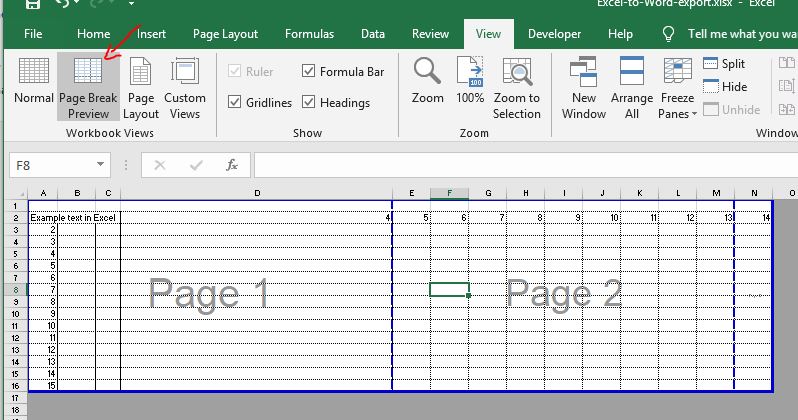Switch to the Formulas tab
The width and height of the screenshot is (798, 420).
click(x=309, y=34)
